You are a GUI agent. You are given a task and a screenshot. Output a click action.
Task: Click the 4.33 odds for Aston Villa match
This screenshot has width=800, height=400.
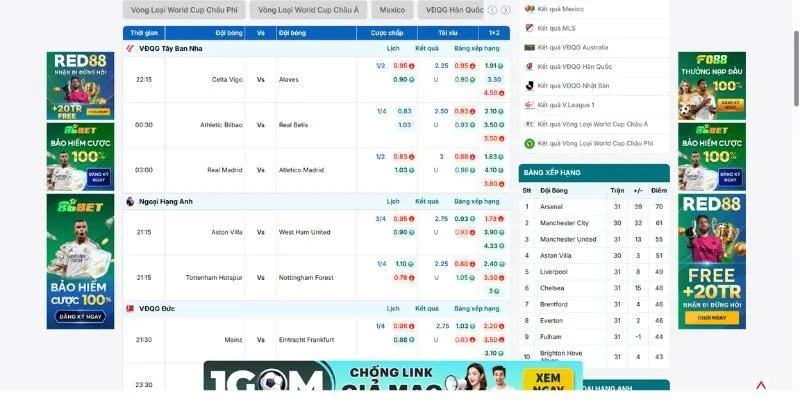pos(494,246)
